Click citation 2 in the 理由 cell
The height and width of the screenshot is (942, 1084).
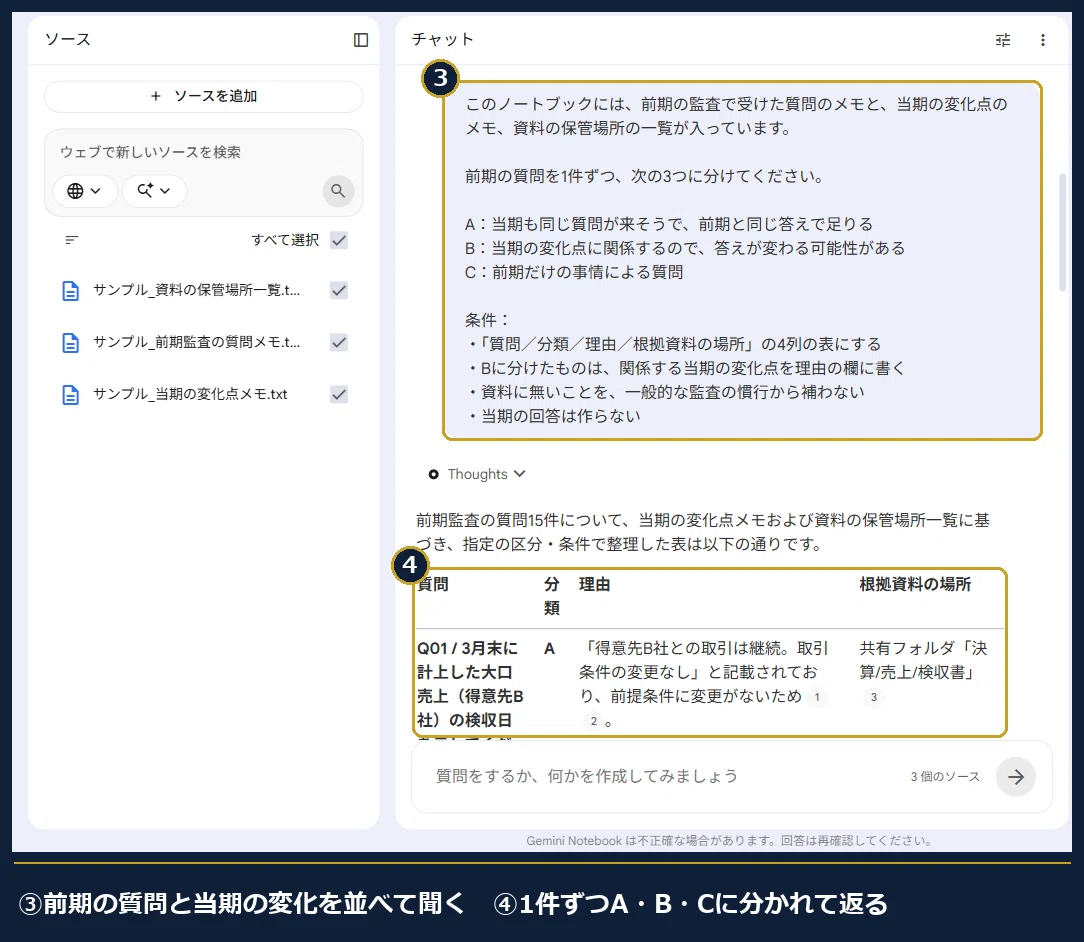pos(593,722)
